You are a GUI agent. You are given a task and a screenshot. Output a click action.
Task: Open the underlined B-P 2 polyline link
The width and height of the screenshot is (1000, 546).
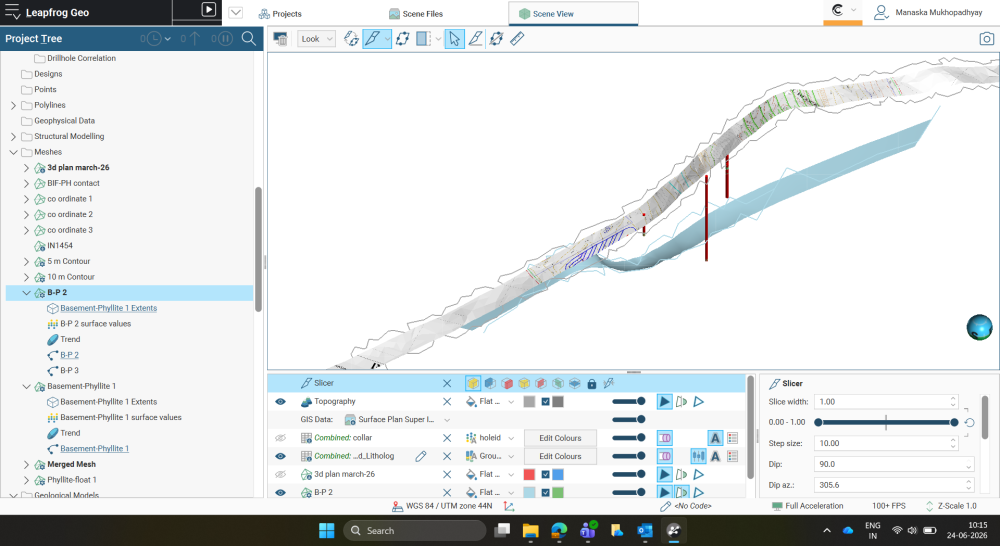pos(70,355)
